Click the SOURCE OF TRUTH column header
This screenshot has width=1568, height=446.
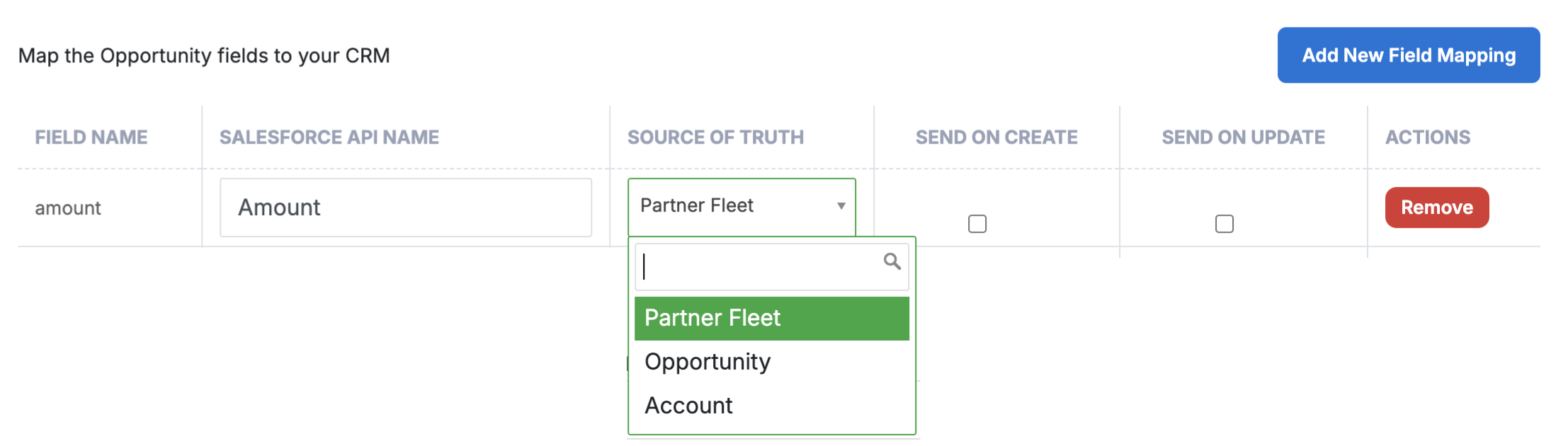[x=716, y=137]
